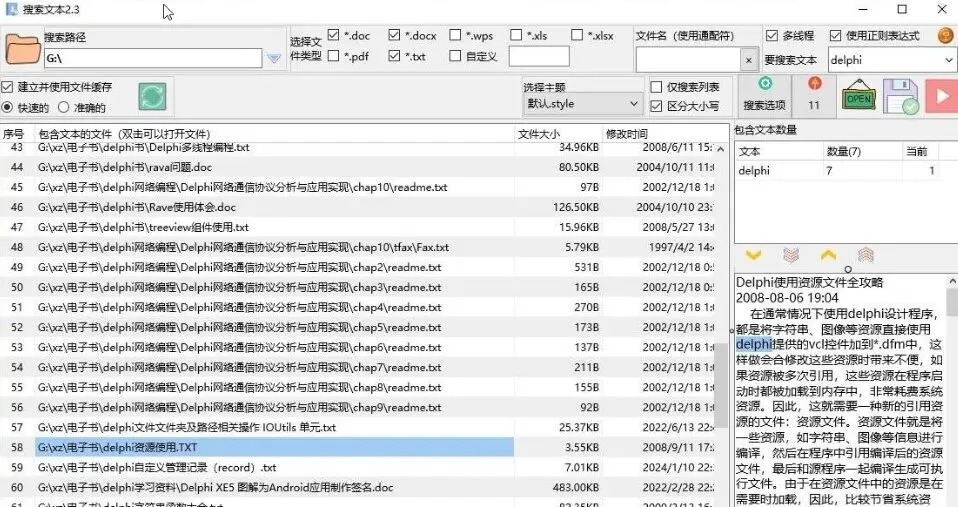The height and width of the screenshot is (507, 958).
Task: Clear the file name field with x button
Action: (x=749, y=60)
